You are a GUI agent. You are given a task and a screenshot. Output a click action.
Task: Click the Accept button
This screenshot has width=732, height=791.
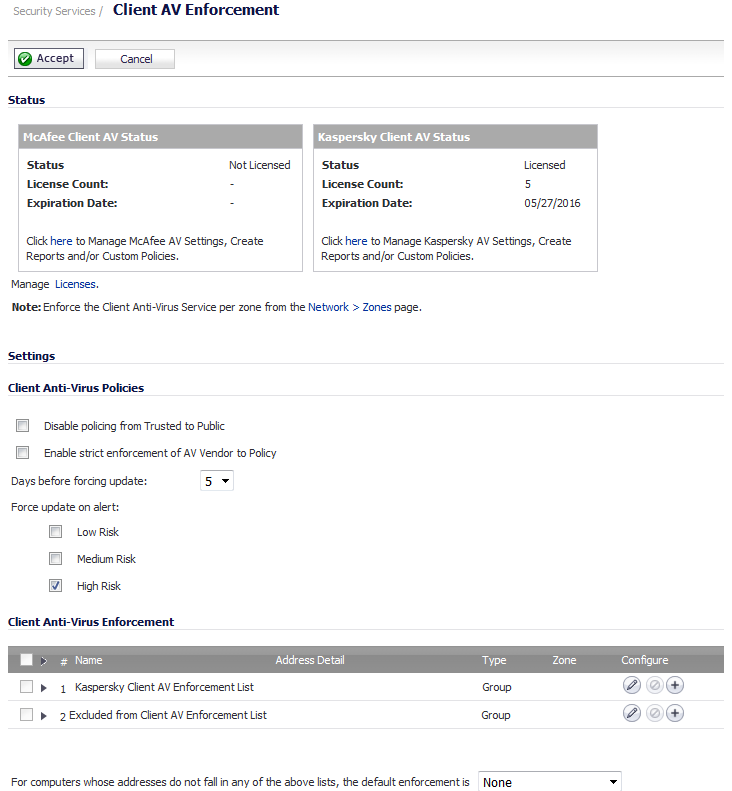pyautogui.click(x=48, y=59)
